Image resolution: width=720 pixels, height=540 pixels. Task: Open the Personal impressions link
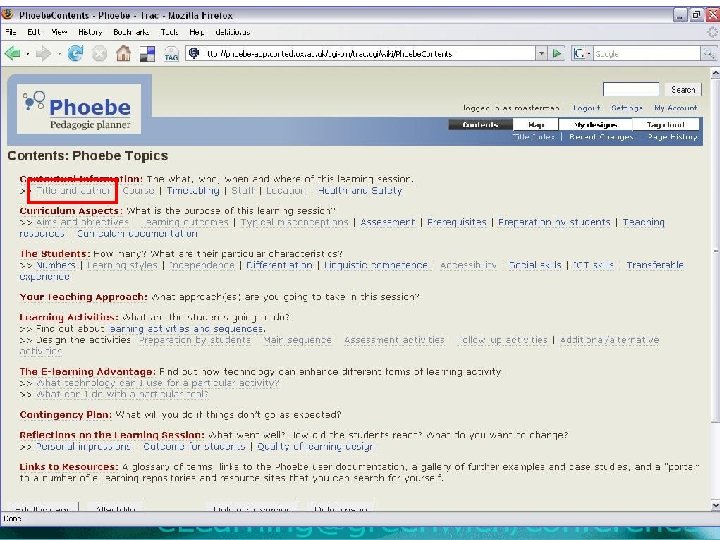tap(84, 446)
